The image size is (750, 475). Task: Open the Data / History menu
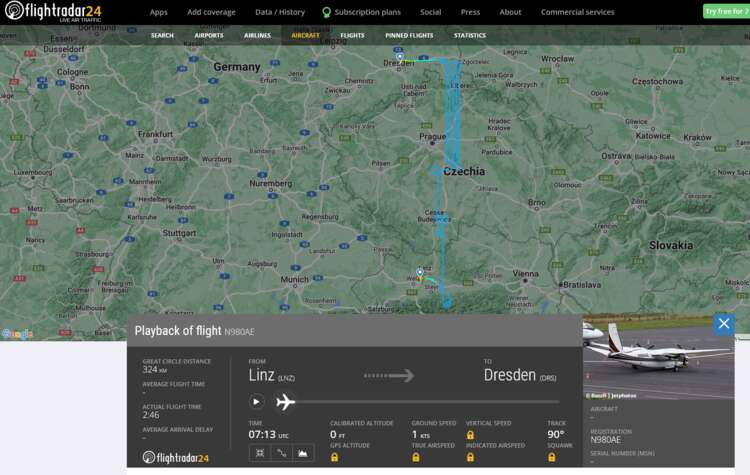pyautogui.click(x=280, y=12)
